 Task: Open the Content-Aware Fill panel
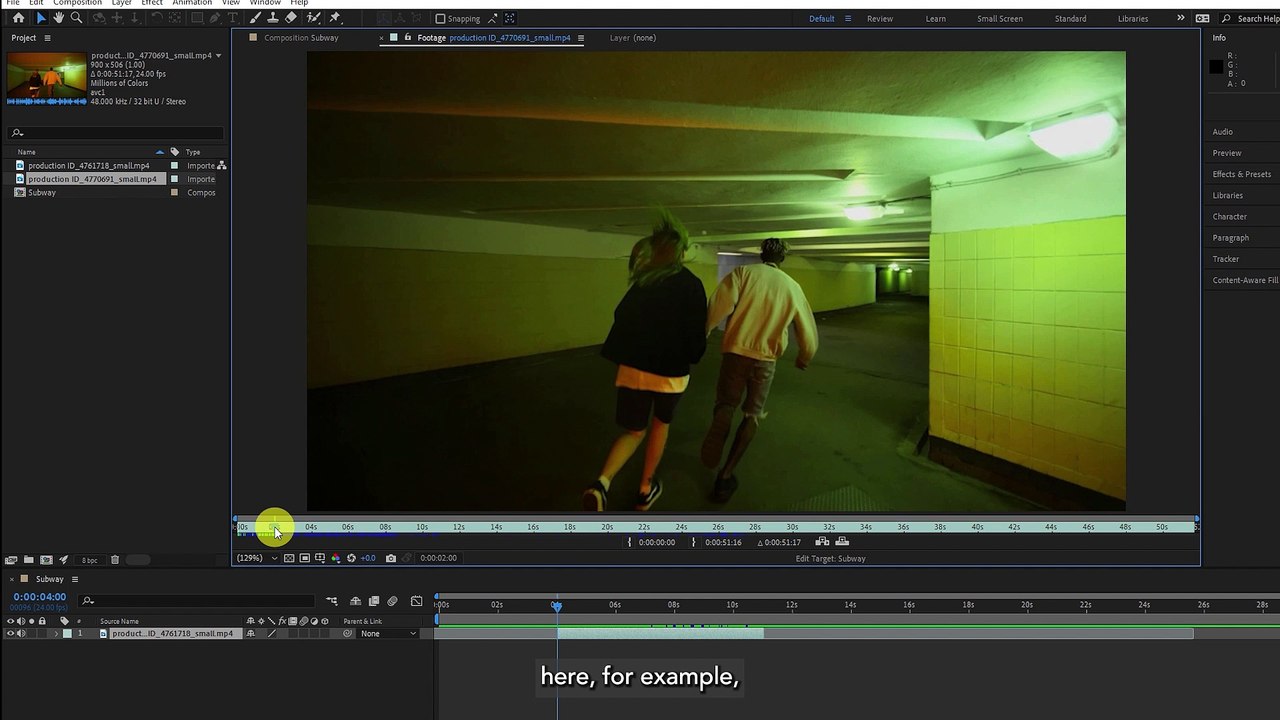(1245, 280)
